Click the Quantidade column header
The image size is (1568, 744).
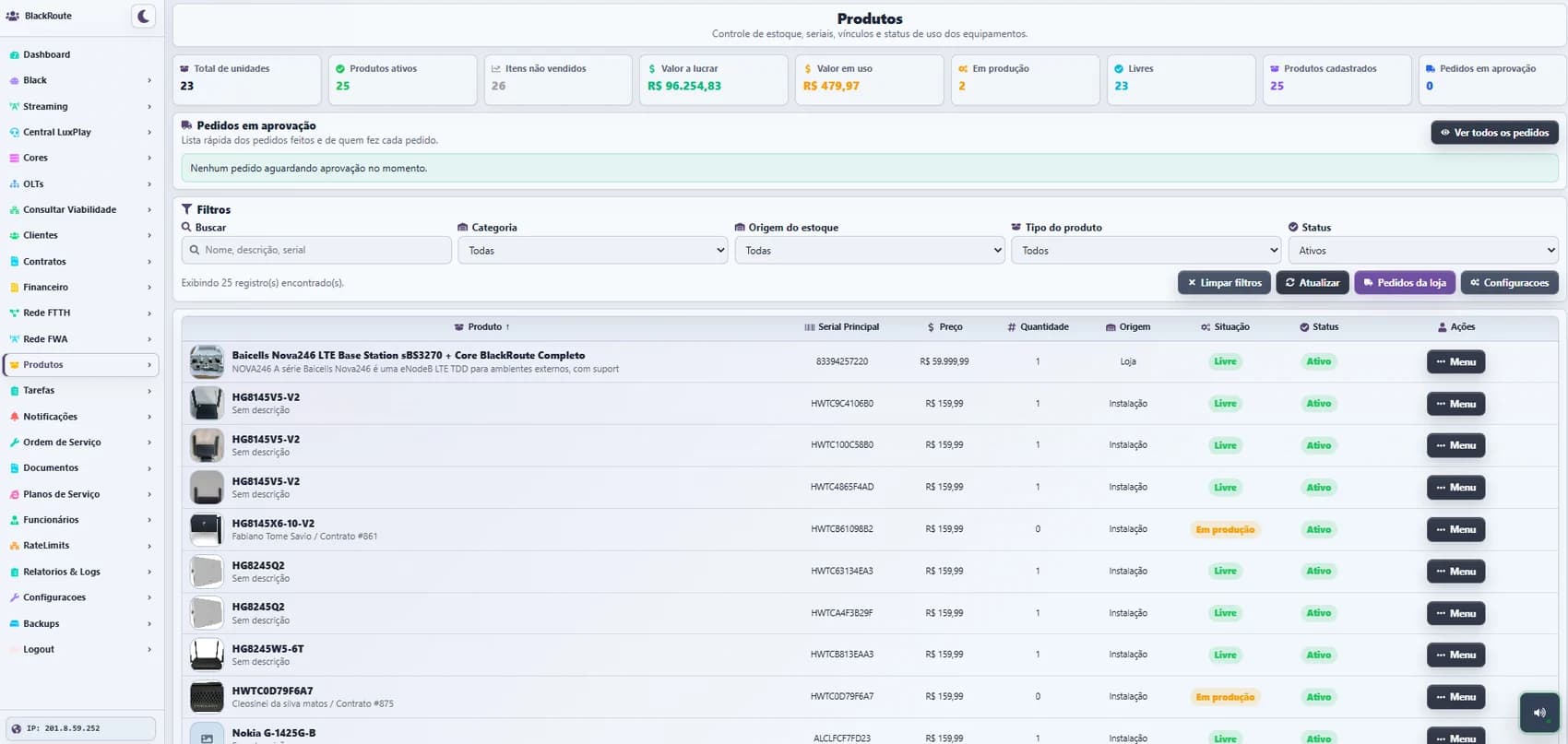click(1038, 327)
